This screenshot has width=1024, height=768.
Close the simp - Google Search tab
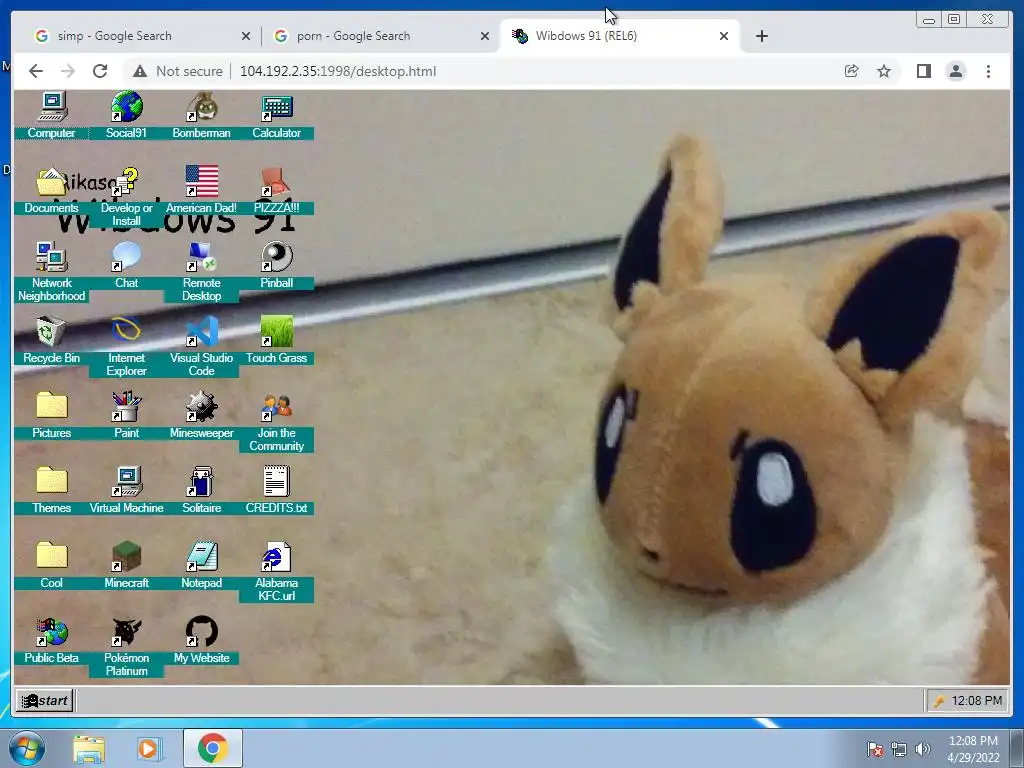tap(246, 36)
